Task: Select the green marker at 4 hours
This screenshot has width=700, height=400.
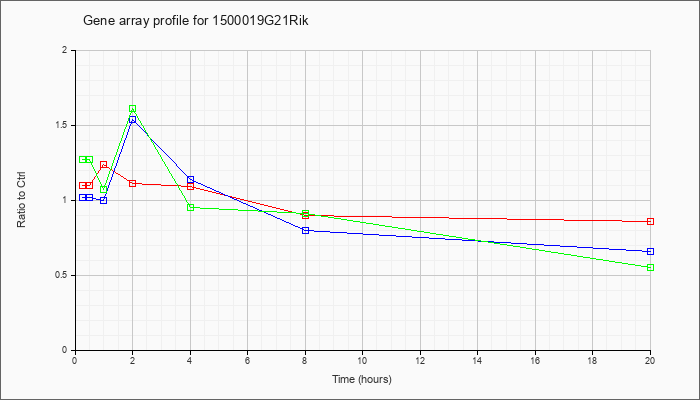Action: (191, 207)
